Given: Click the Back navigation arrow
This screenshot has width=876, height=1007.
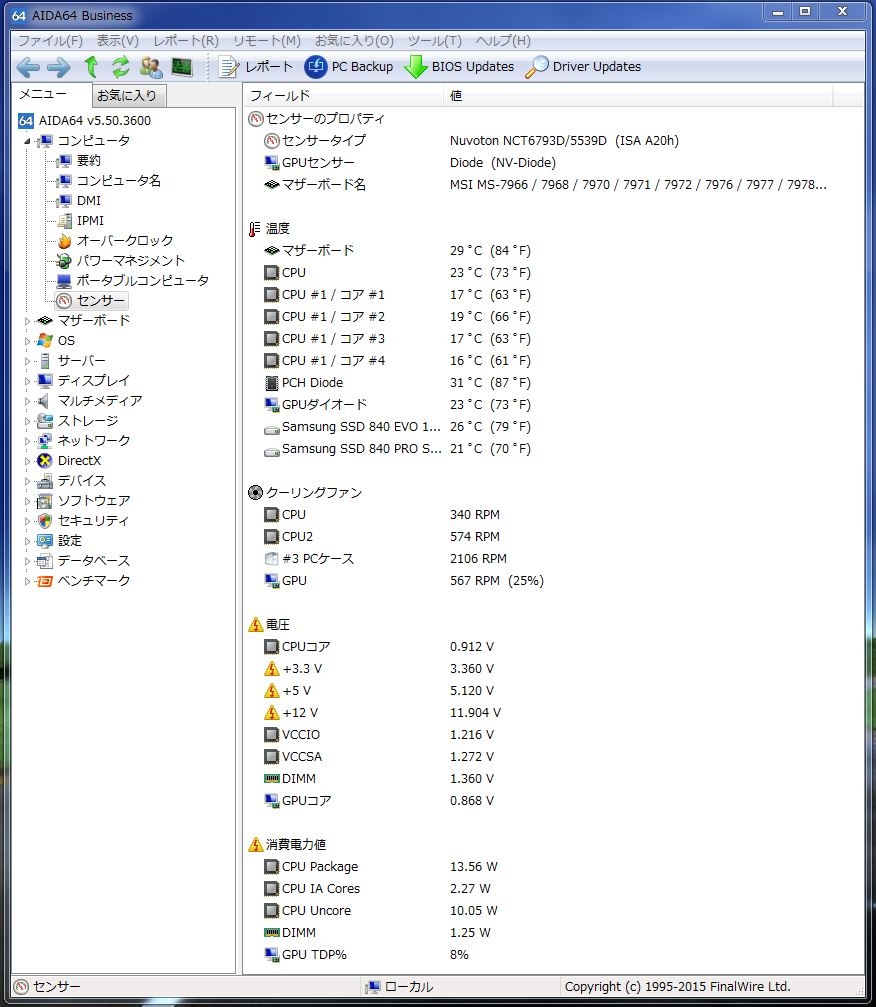Looking at the screenshot, I should tap(28, 67).
